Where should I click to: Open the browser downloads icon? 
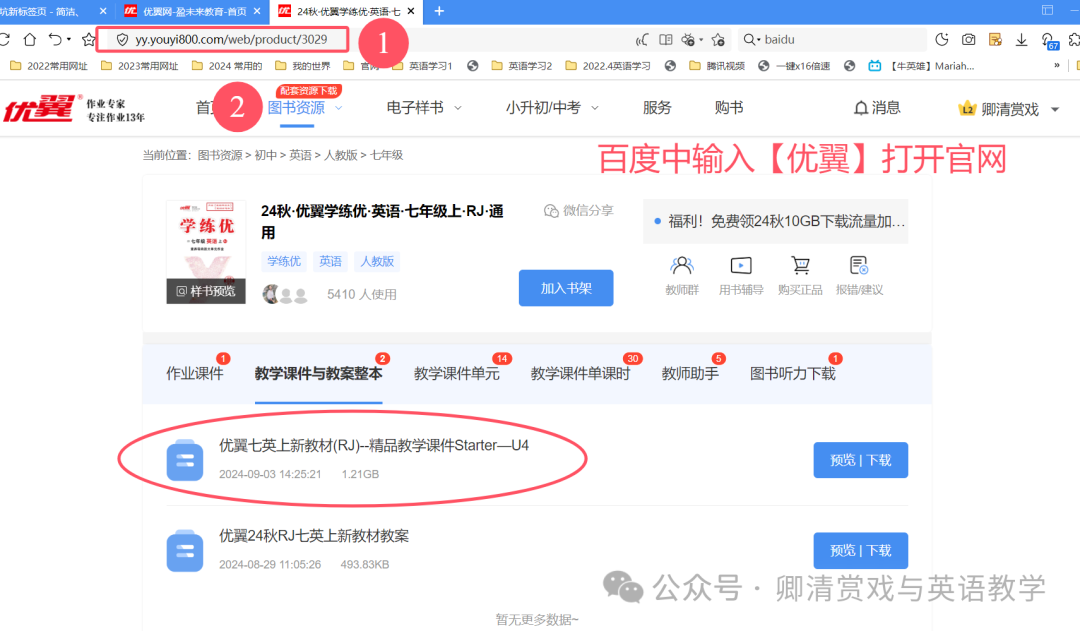(x=1021, y=40)
